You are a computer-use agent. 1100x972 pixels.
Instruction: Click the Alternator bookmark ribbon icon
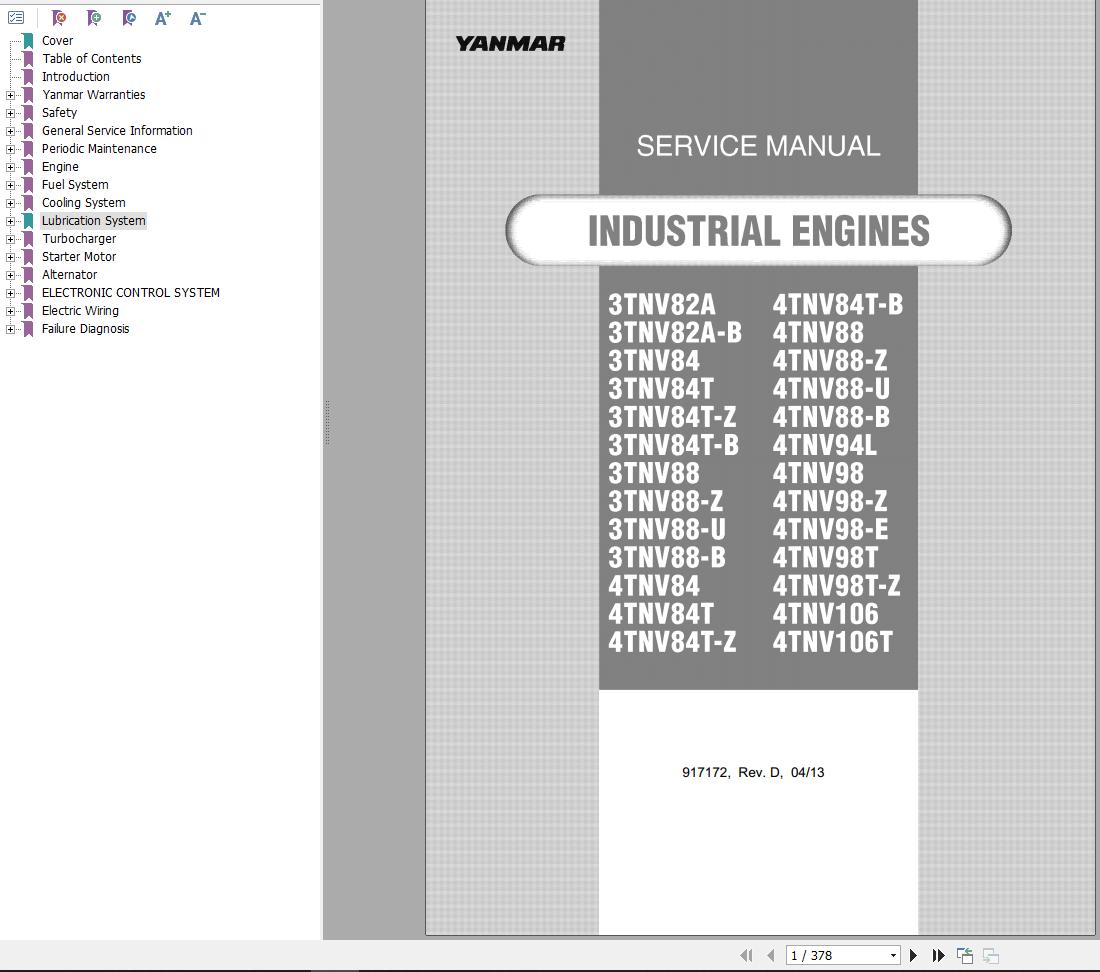coord(28,275)
